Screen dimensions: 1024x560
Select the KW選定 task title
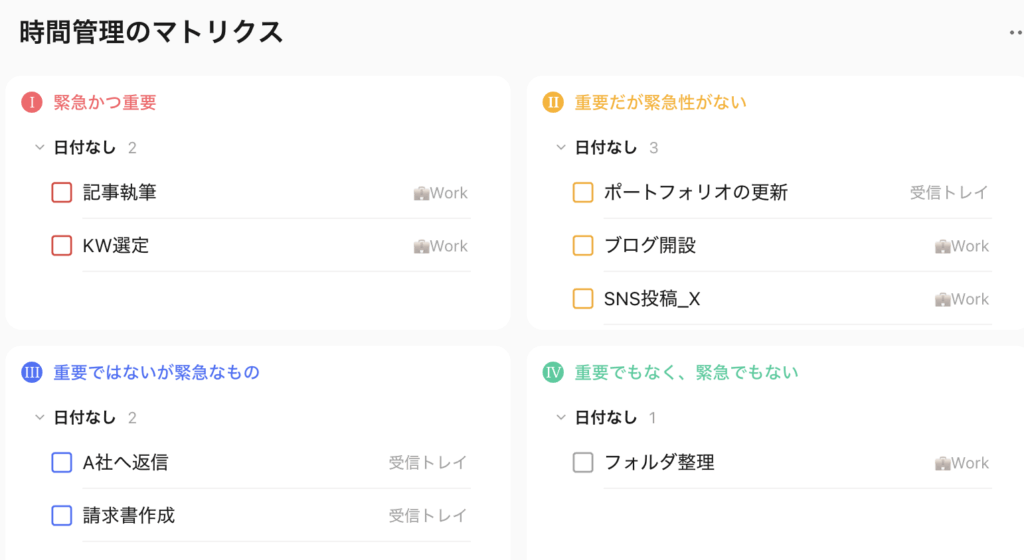116,246
